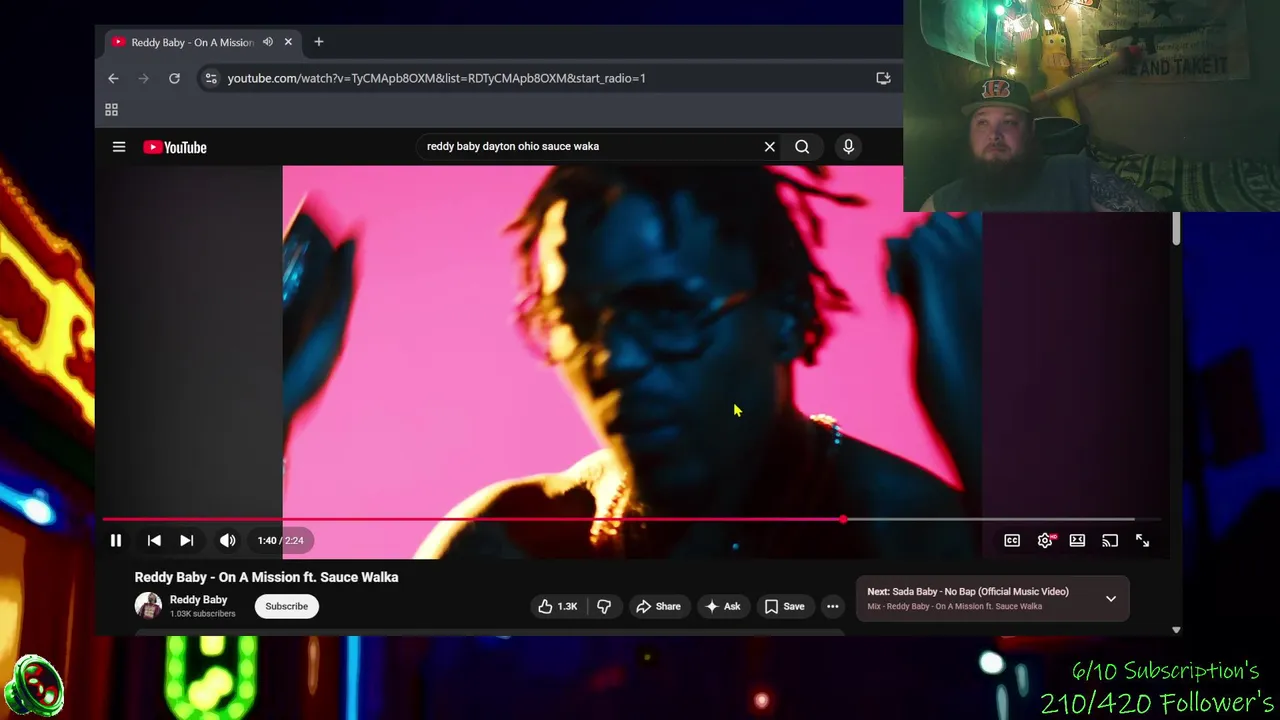Mute the player volume speaker icon
This screenshot has width=1280, height=720.
click(x=228, y=540)
